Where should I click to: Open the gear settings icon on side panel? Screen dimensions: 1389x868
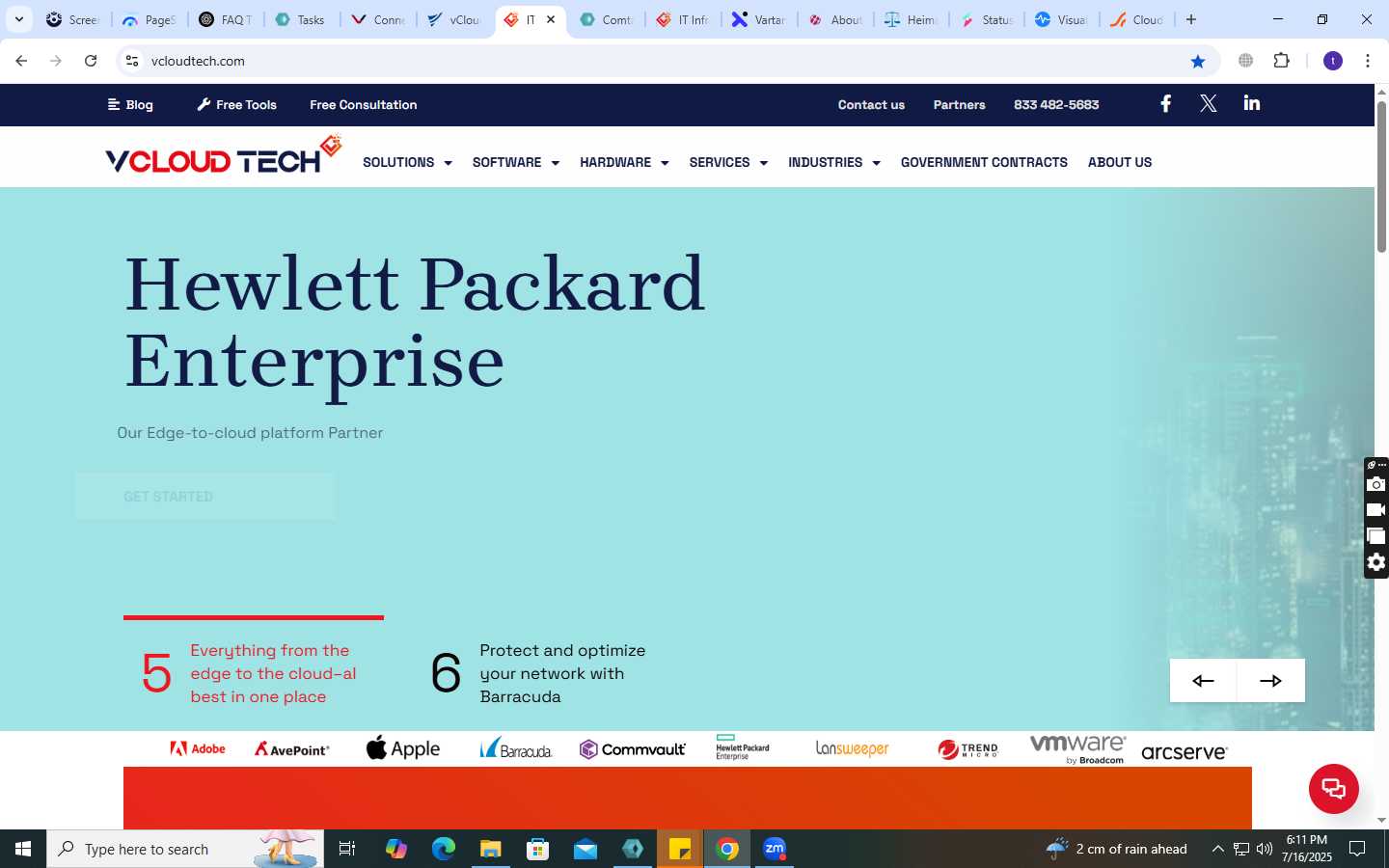[x=1376, y=562]
